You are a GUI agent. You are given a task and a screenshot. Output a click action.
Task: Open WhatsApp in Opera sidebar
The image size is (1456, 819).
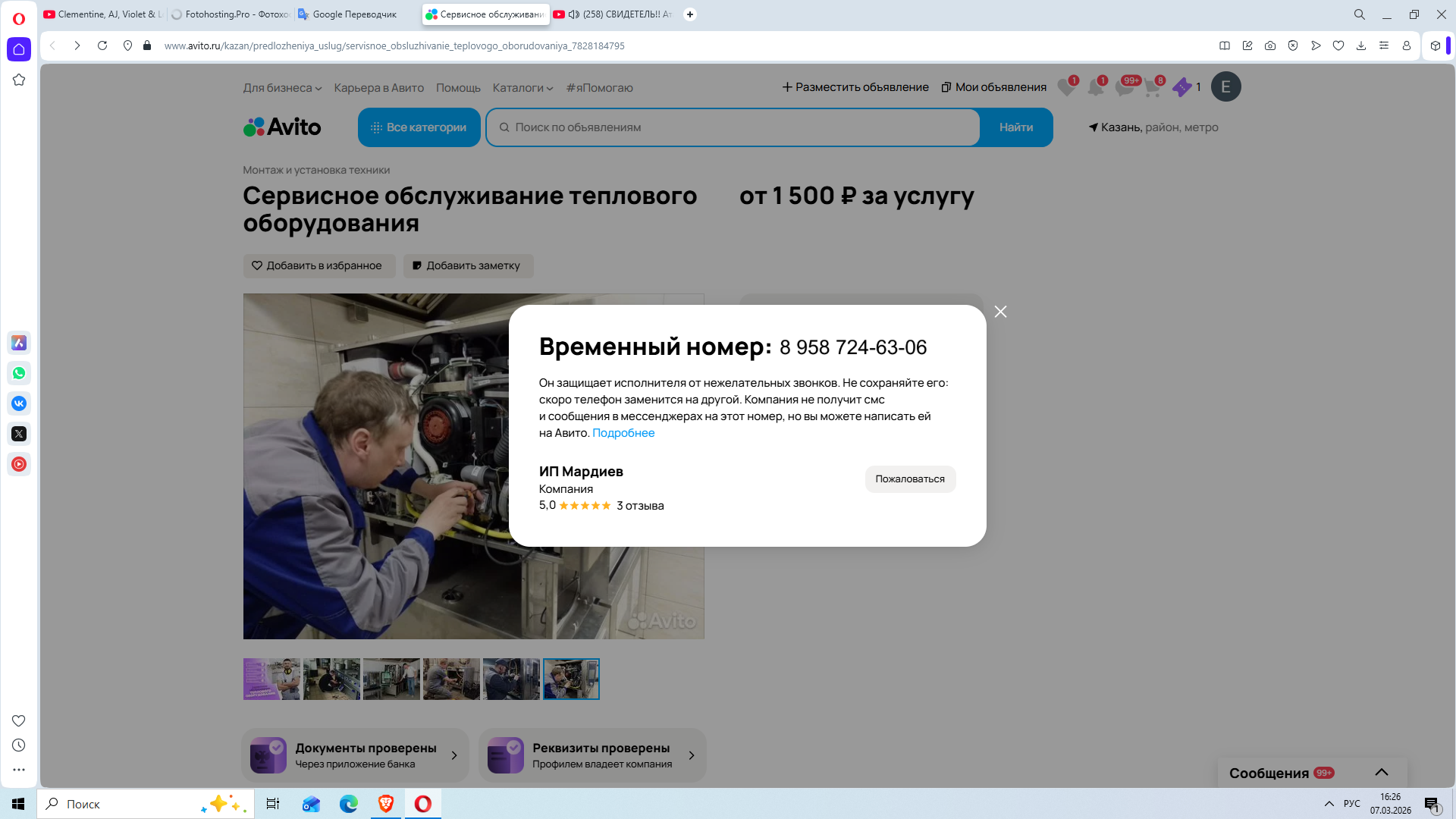click(19, 373)
